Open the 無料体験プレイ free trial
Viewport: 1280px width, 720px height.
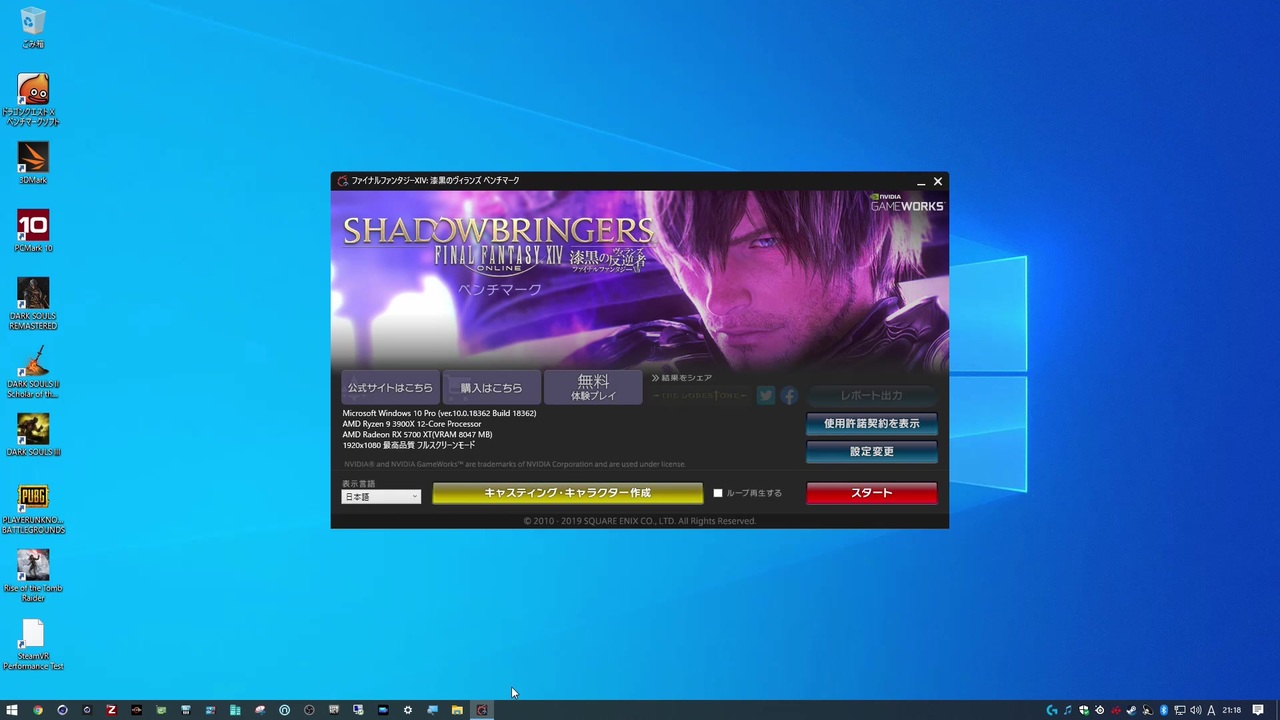(593, 388)
